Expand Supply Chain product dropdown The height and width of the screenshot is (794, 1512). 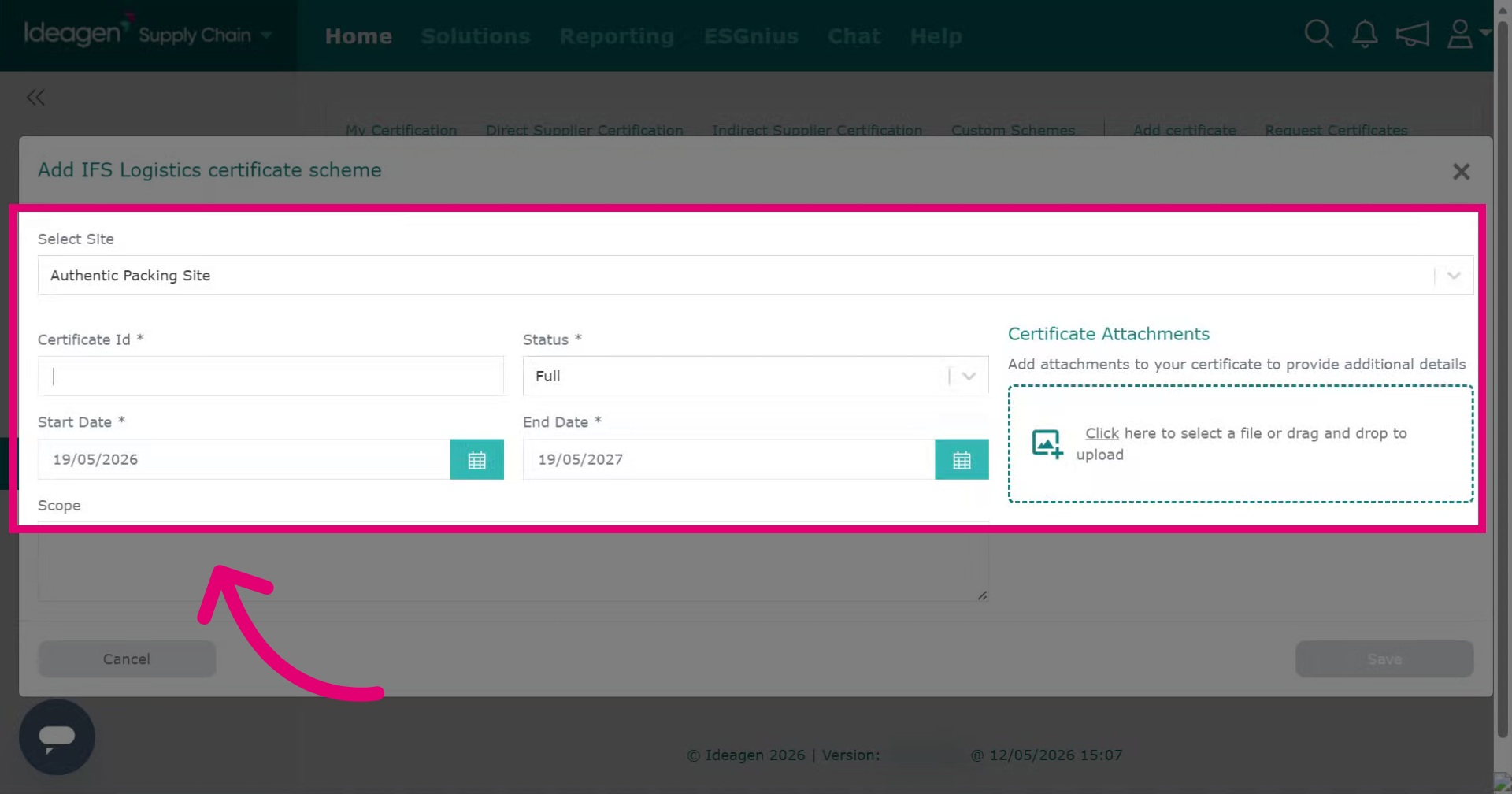pos(266,35)
